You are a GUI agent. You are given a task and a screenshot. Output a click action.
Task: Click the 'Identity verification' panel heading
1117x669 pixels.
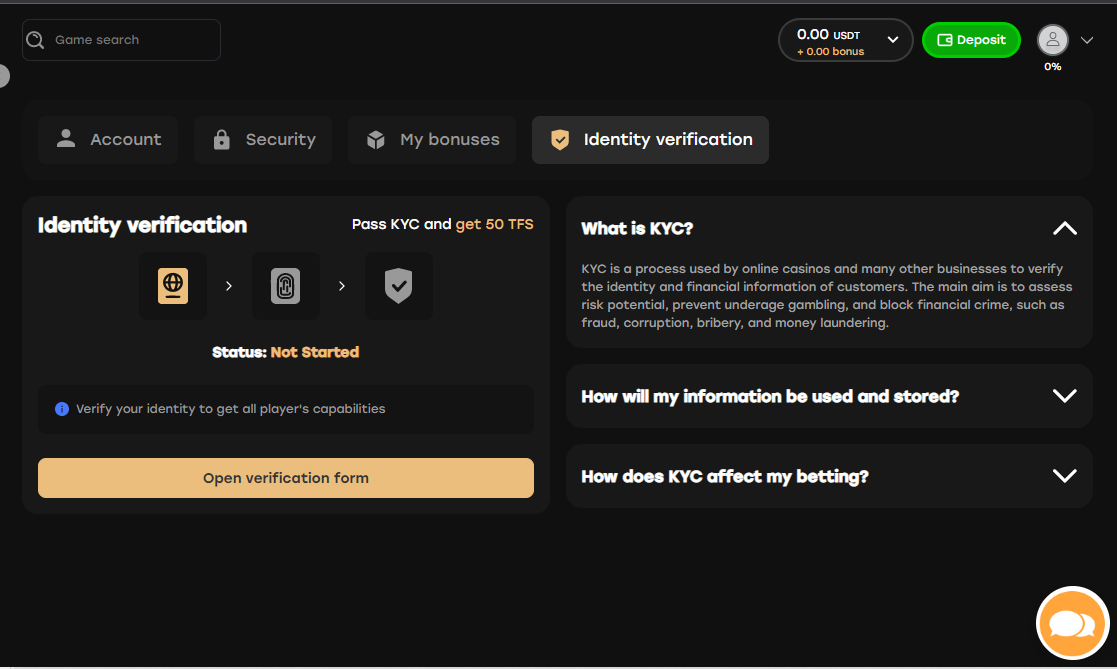tap(142, 225)
